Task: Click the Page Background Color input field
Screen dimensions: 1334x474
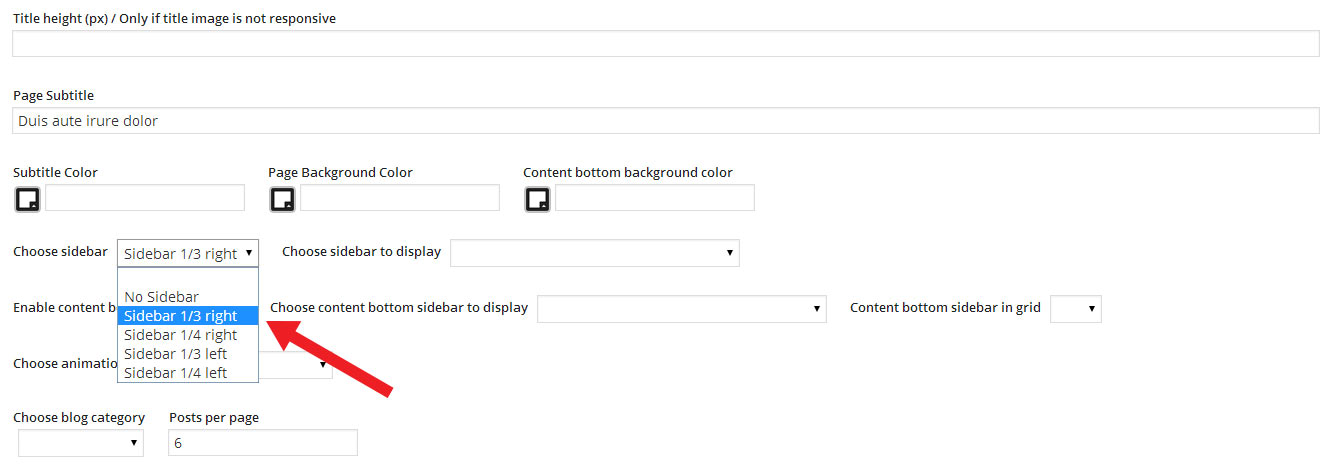Action: (x=400, y=198)
